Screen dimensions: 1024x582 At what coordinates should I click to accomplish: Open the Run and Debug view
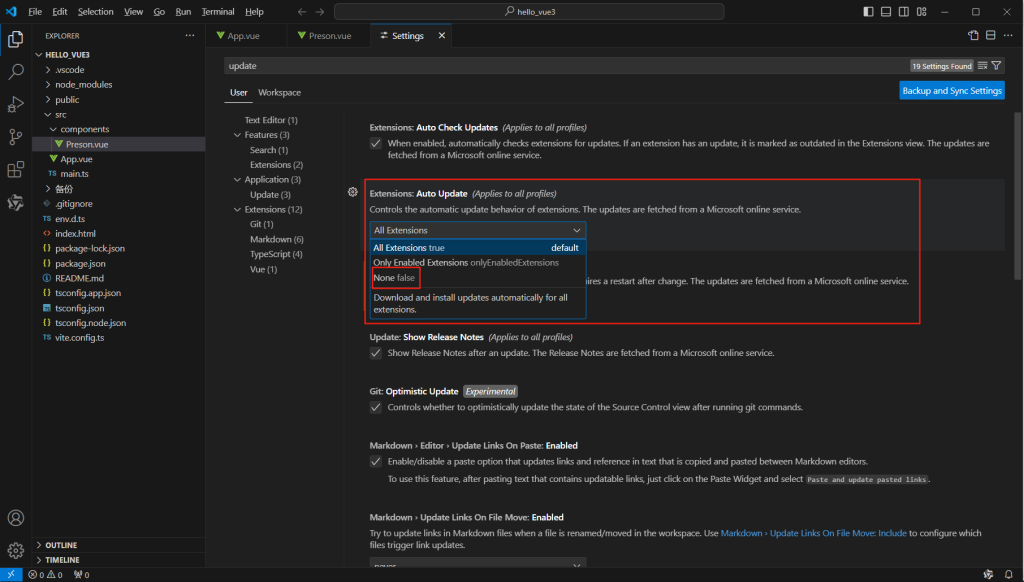point(16,105)
